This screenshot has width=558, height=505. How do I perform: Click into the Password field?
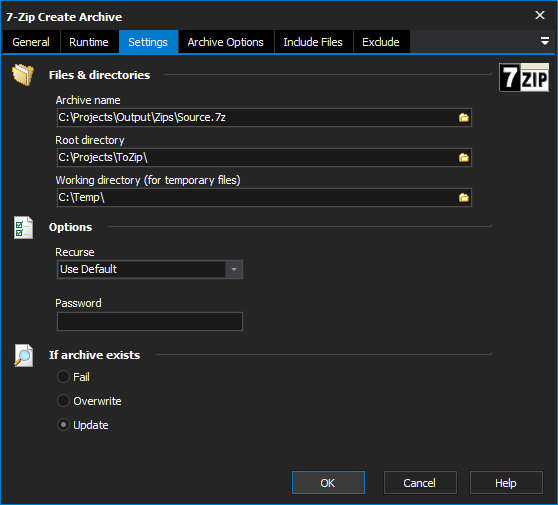pyautogui.click(x=150, y=321)
